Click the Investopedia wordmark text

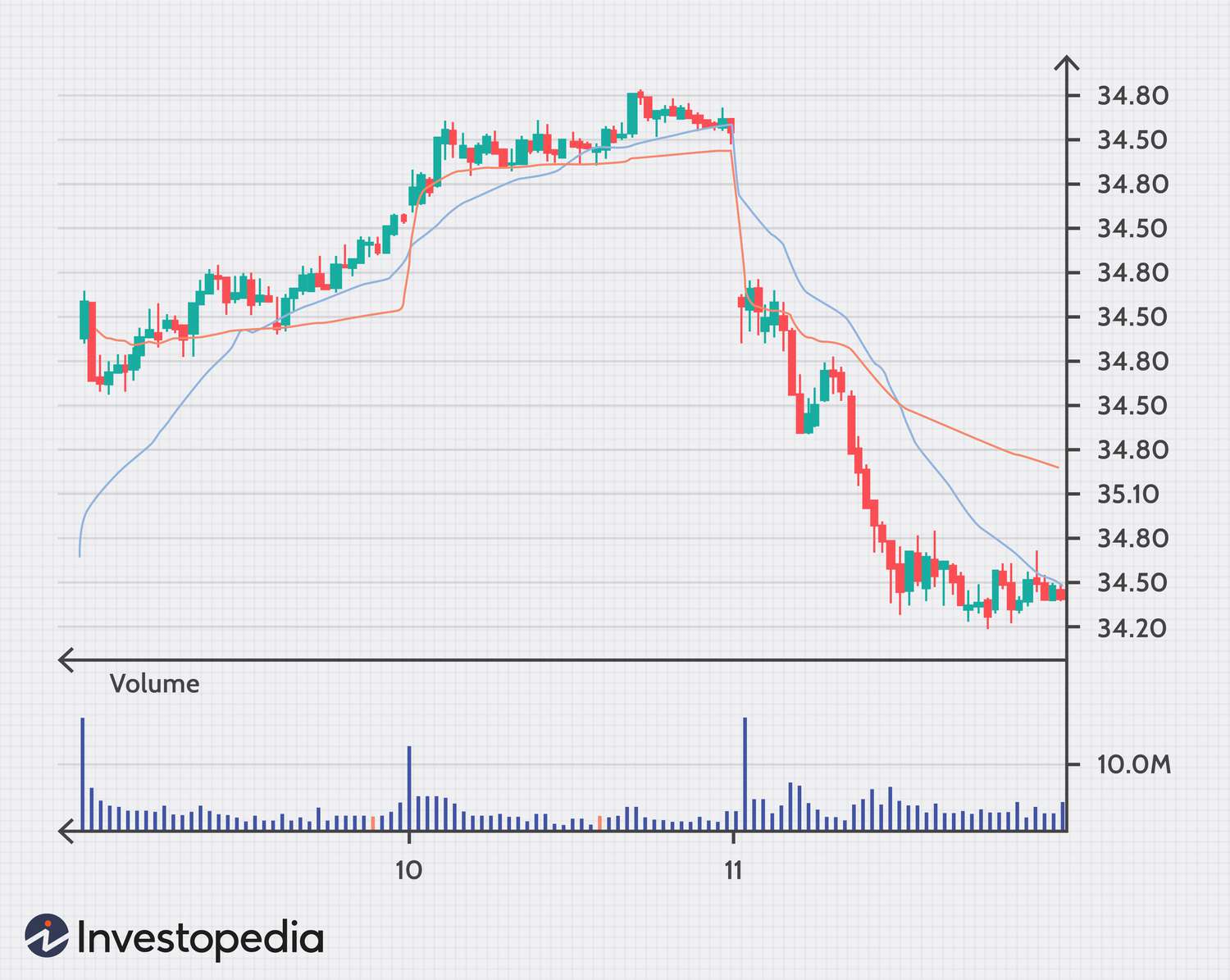coord(201,937)
